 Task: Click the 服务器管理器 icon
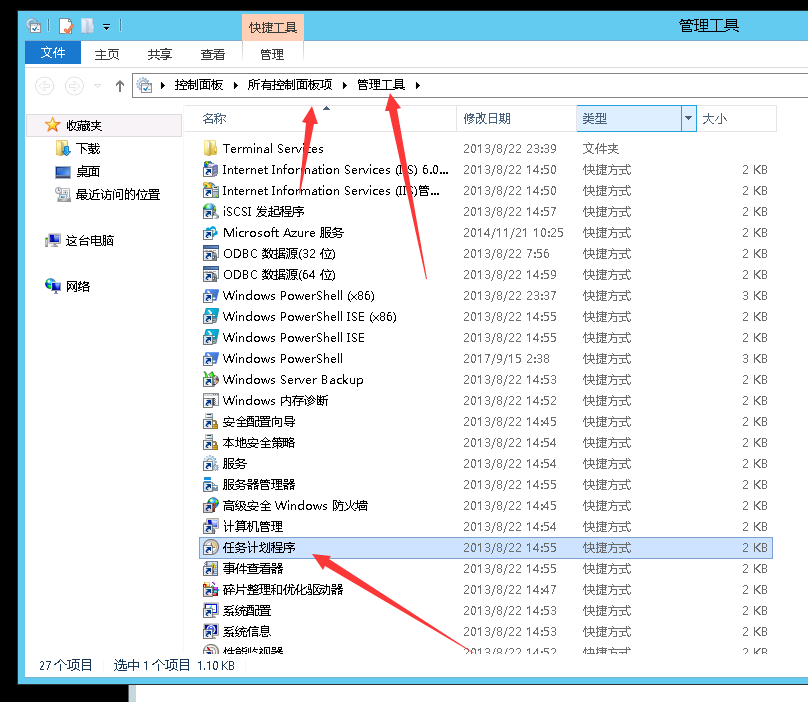click(x=210, y=484)
